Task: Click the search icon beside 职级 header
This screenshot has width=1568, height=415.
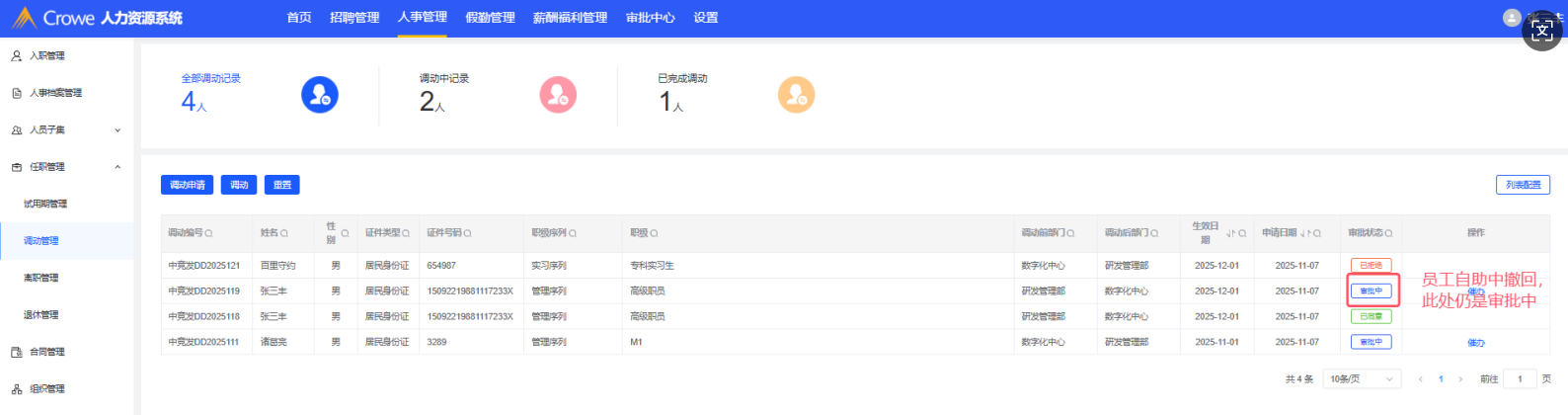Action: (654, 233)
